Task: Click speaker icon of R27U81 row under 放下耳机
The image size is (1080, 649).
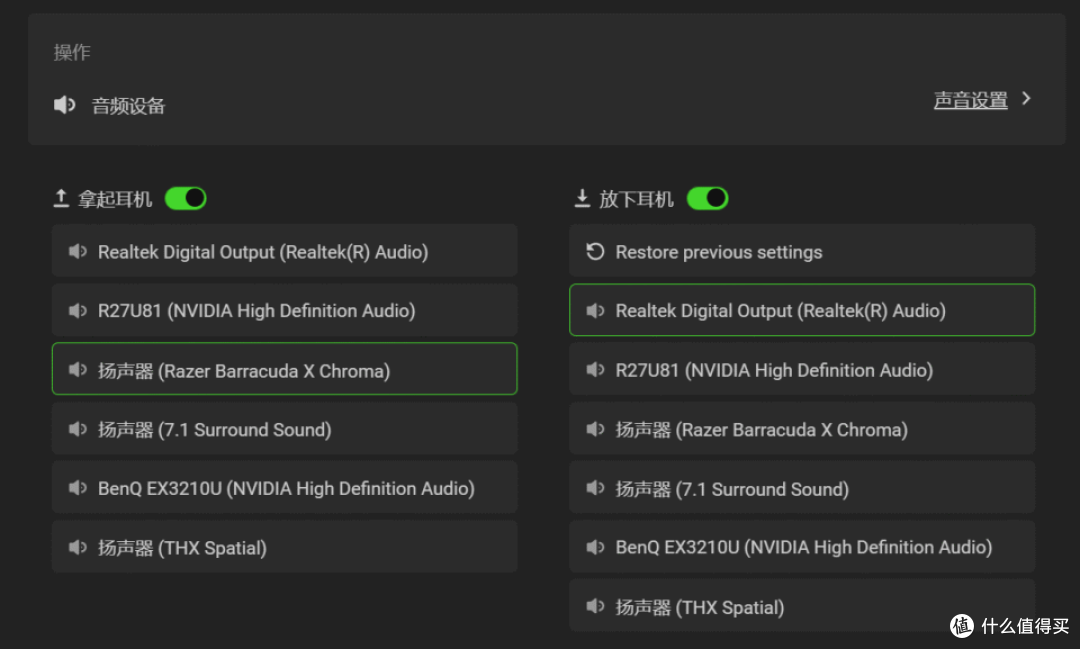Action: (x=595, y=370)
